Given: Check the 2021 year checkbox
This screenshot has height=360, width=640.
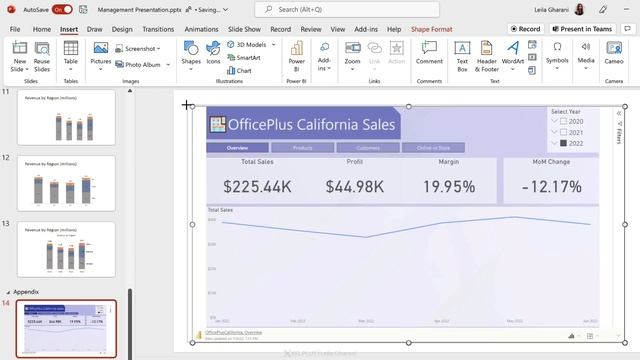Looking at the screenshot, I should pyautogui.click(x=563, y=132).
